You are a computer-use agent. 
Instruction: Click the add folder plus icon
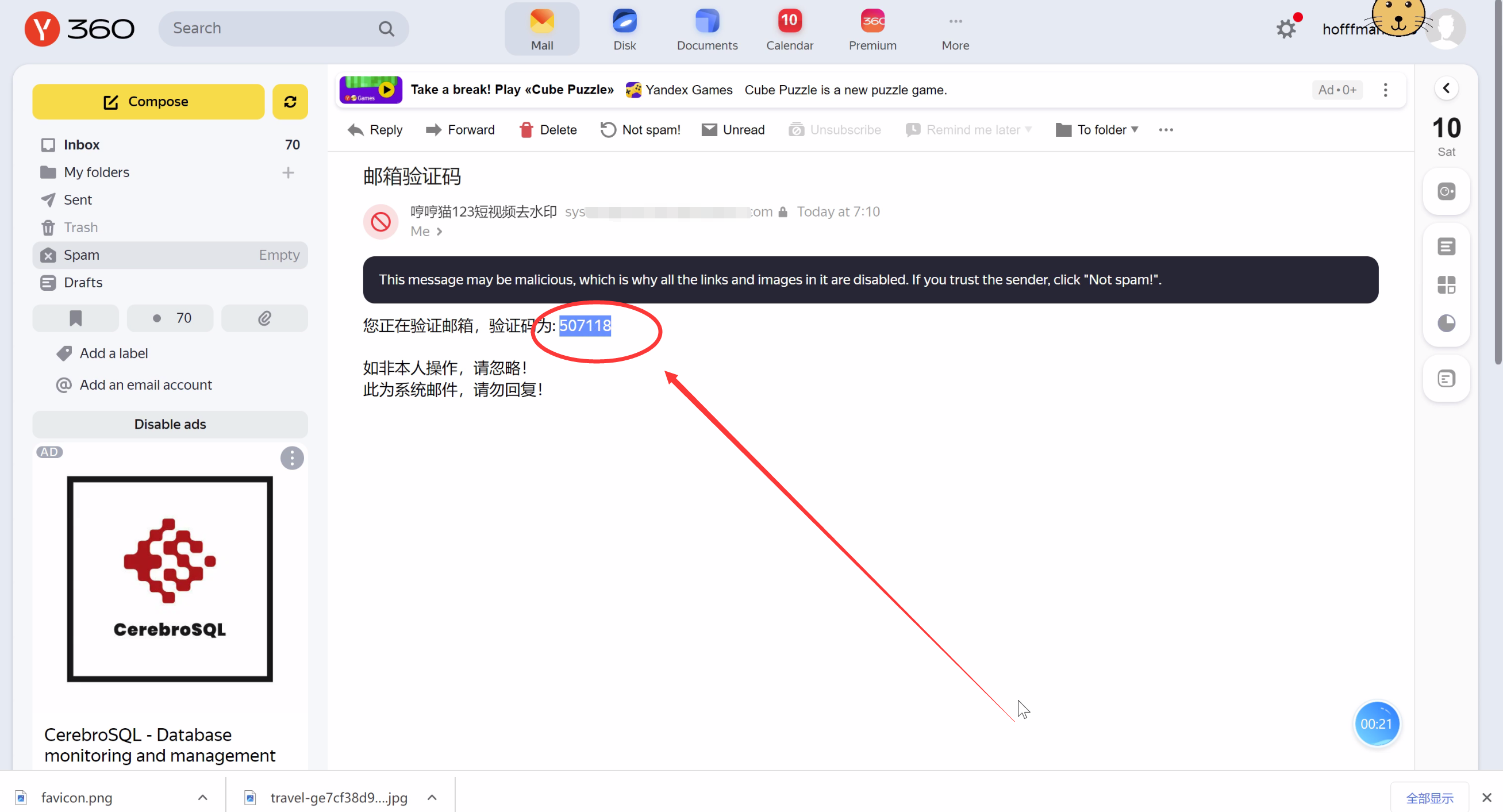(287, 172)
